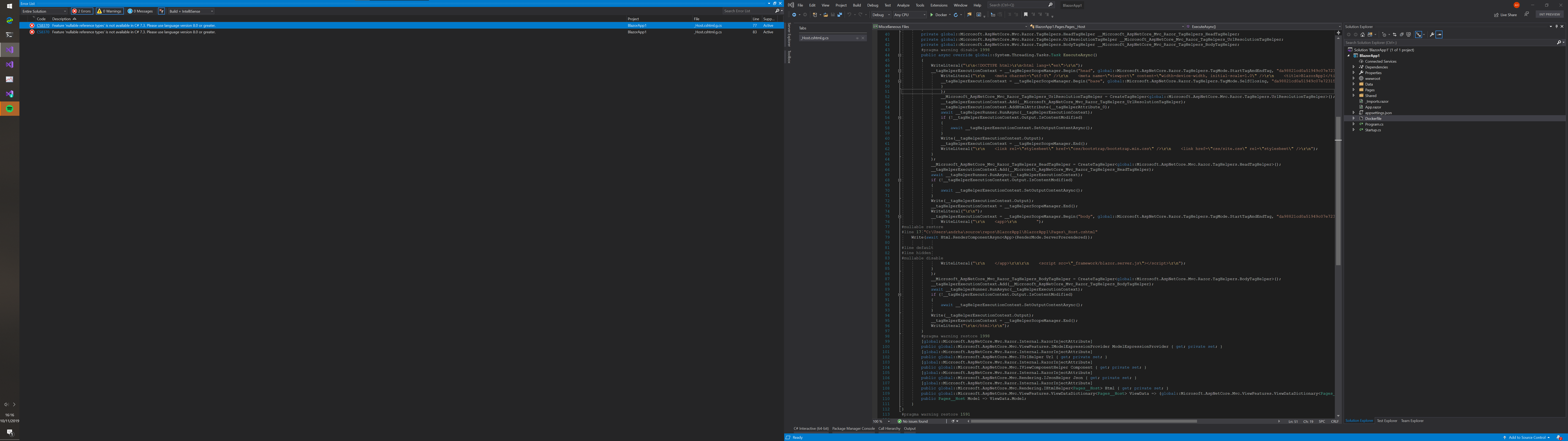Open the Entire Solution scope dropdown

tap(45, 11)
